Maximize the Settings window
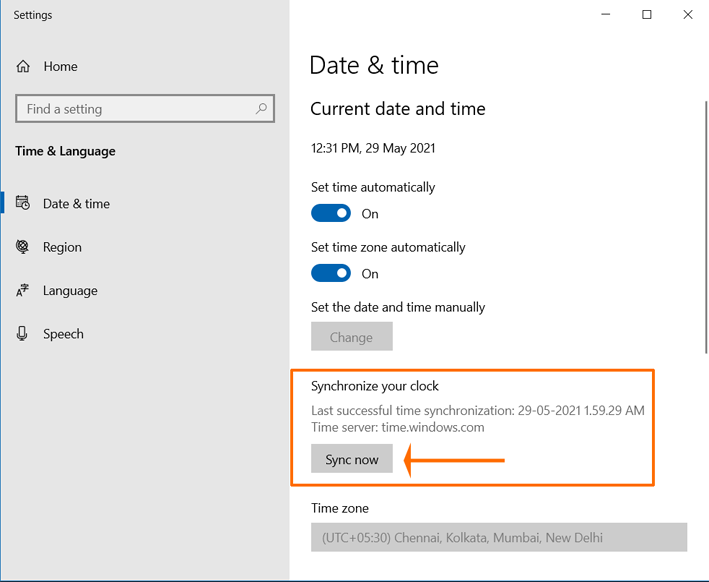 pos(647,14)
